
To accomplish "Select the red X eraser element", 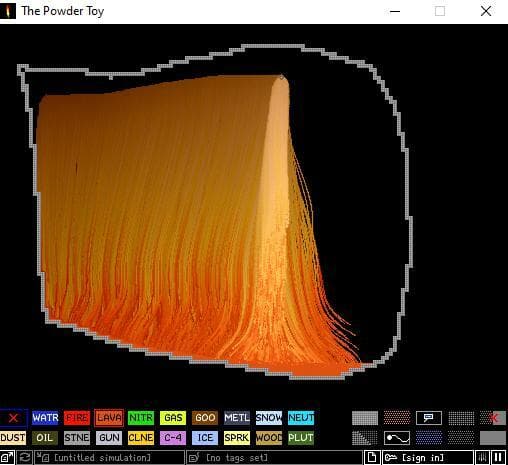I will pyautogui.click(x=13, y=418).
